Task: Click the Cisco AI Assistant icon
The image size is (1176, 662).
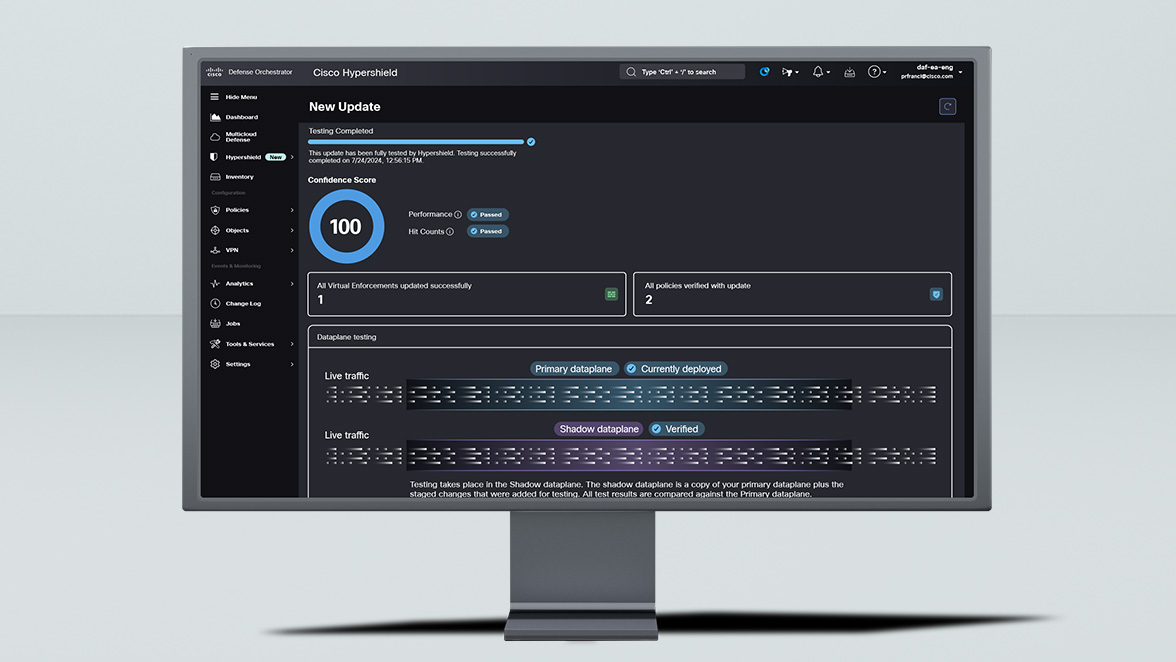Action: pyautogui.click(x=765, y=72)
